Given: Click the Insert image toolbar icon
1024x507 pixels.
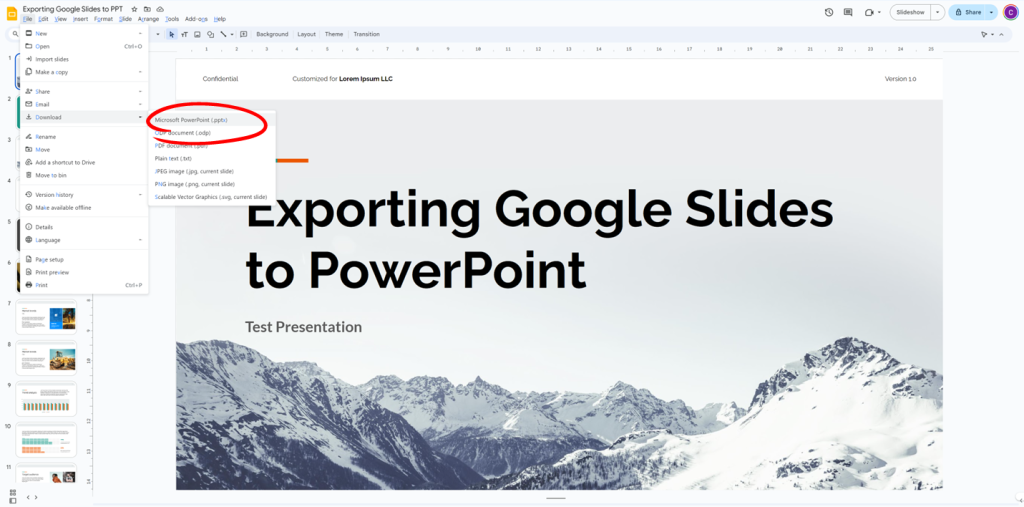Looking at the screenshot, I should (197, 34).
